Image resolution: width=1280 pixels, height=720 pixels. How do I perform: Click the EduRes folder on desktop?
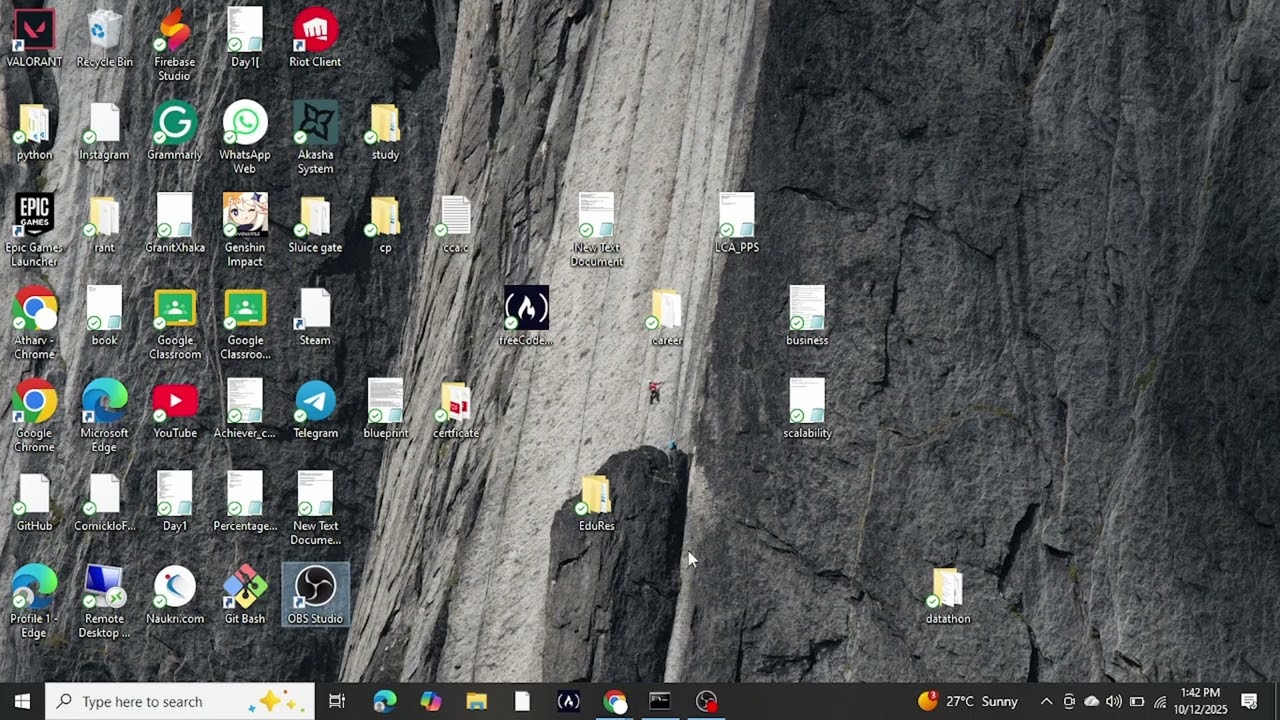click(596, 495)
